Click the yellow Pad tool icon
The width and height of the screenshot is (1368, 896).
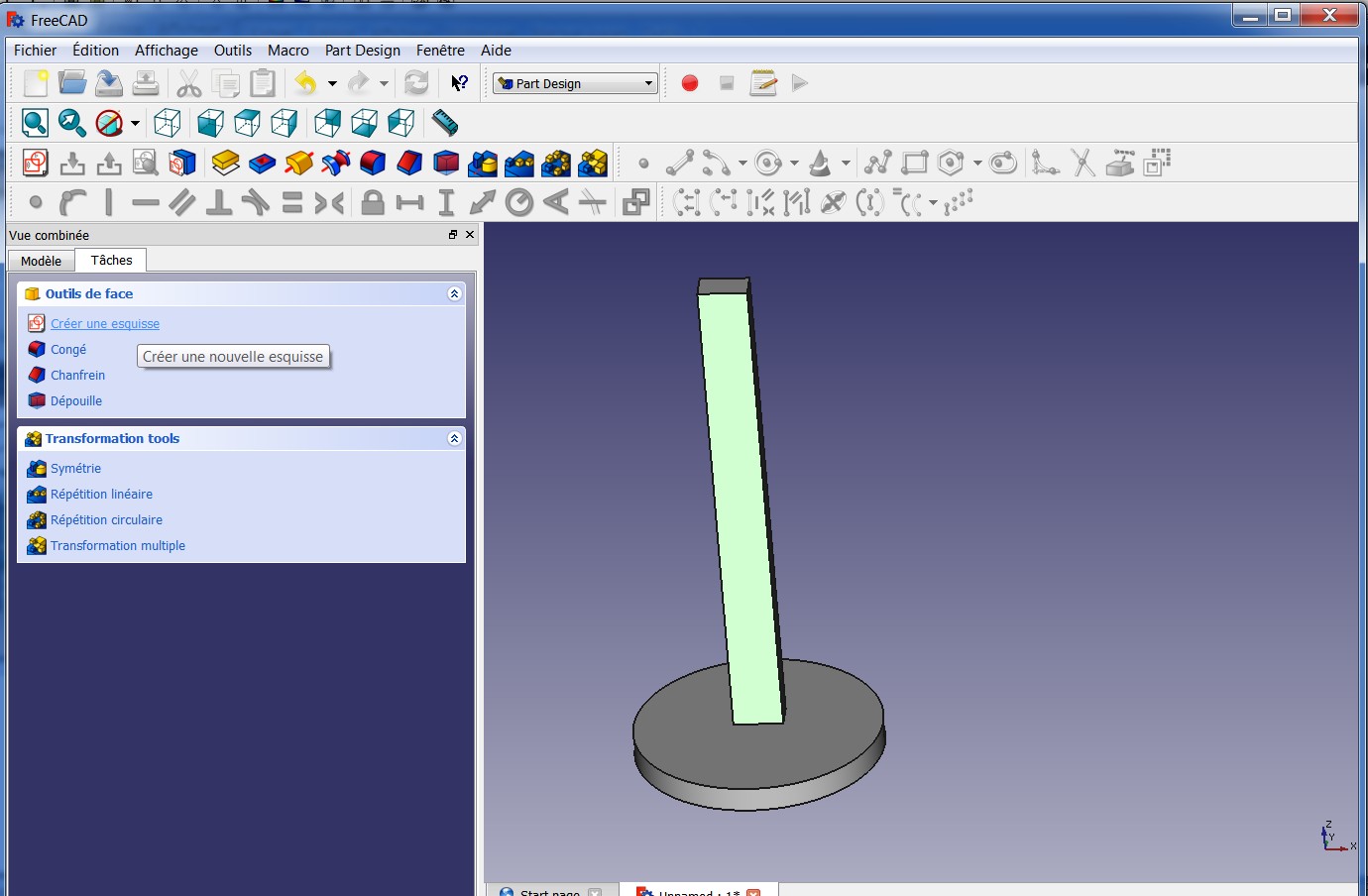(x=226, y=163)
